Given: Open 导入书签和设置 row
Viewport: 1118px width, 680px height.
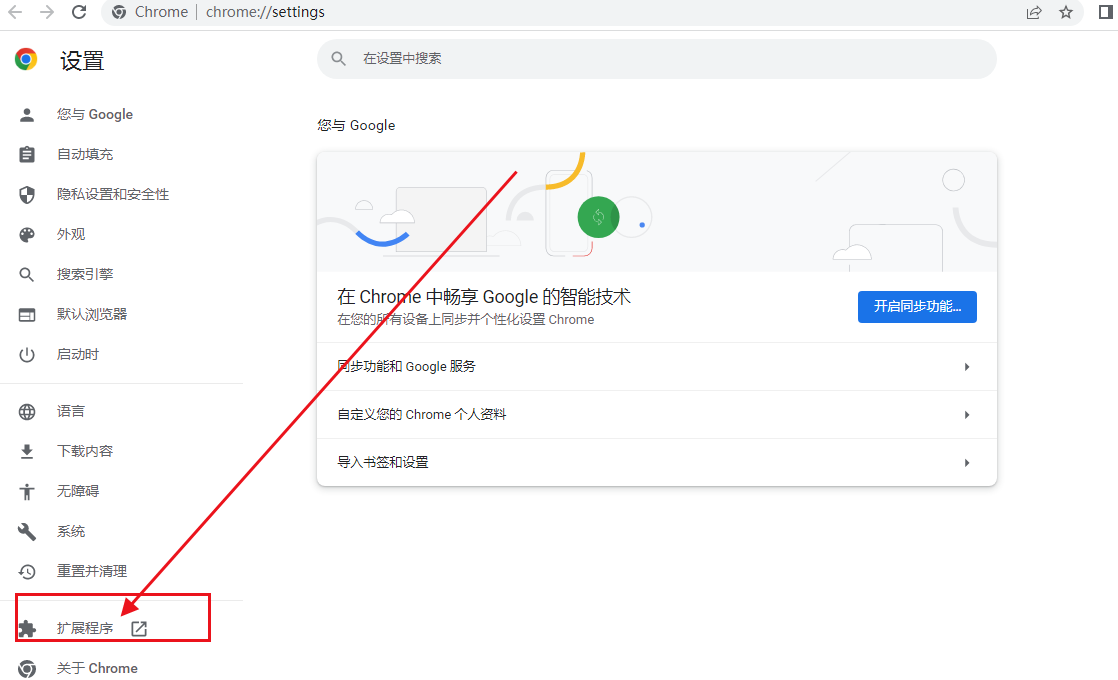Looking at the screenshot, I should (x=657, y=463).
